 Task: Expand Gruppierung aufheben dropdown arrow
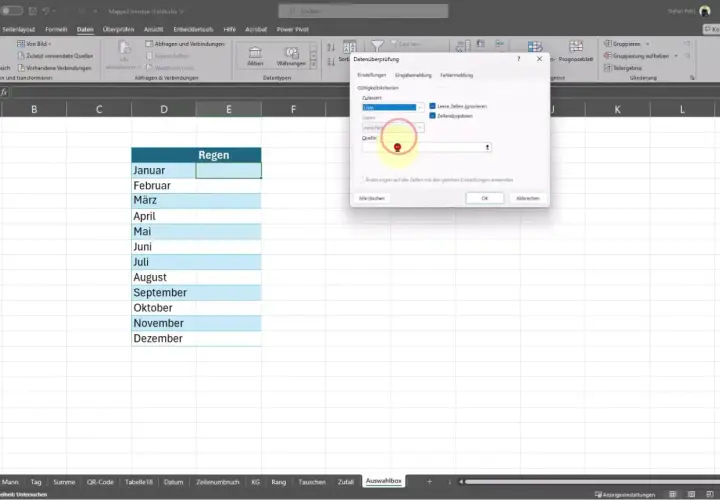click(676, 56)
